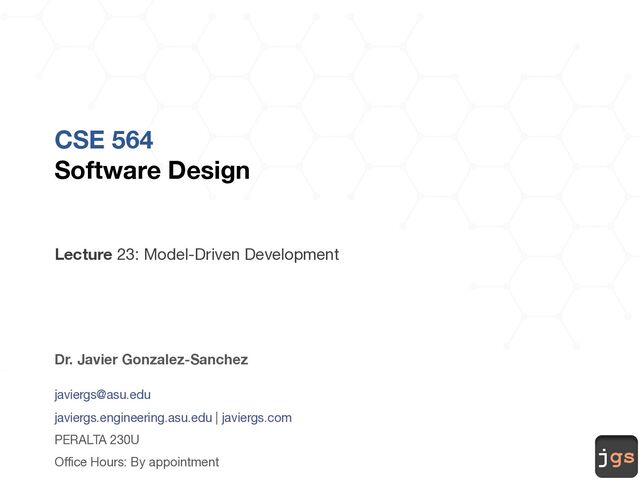Open the javiergs.engineering.asu.edu link

point(133,418)
